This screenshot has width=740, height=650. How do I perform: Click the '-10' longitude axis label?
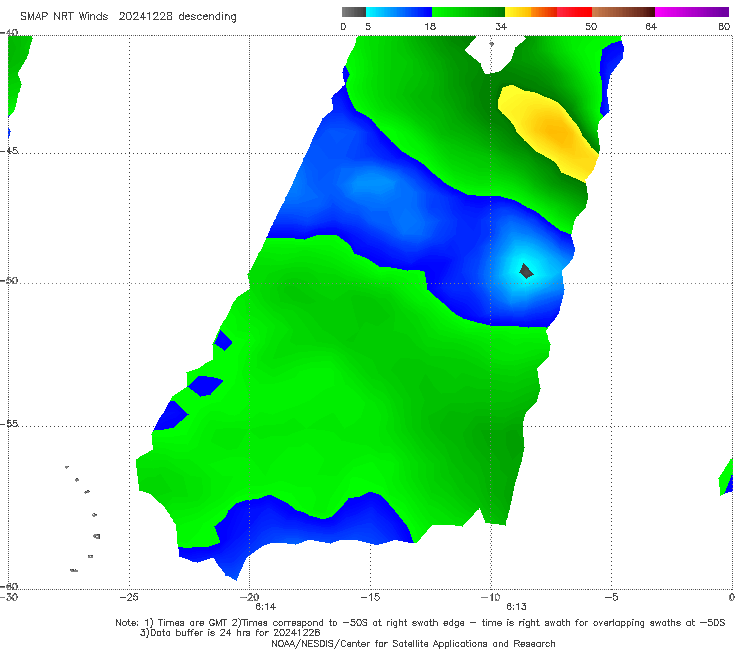490,597
